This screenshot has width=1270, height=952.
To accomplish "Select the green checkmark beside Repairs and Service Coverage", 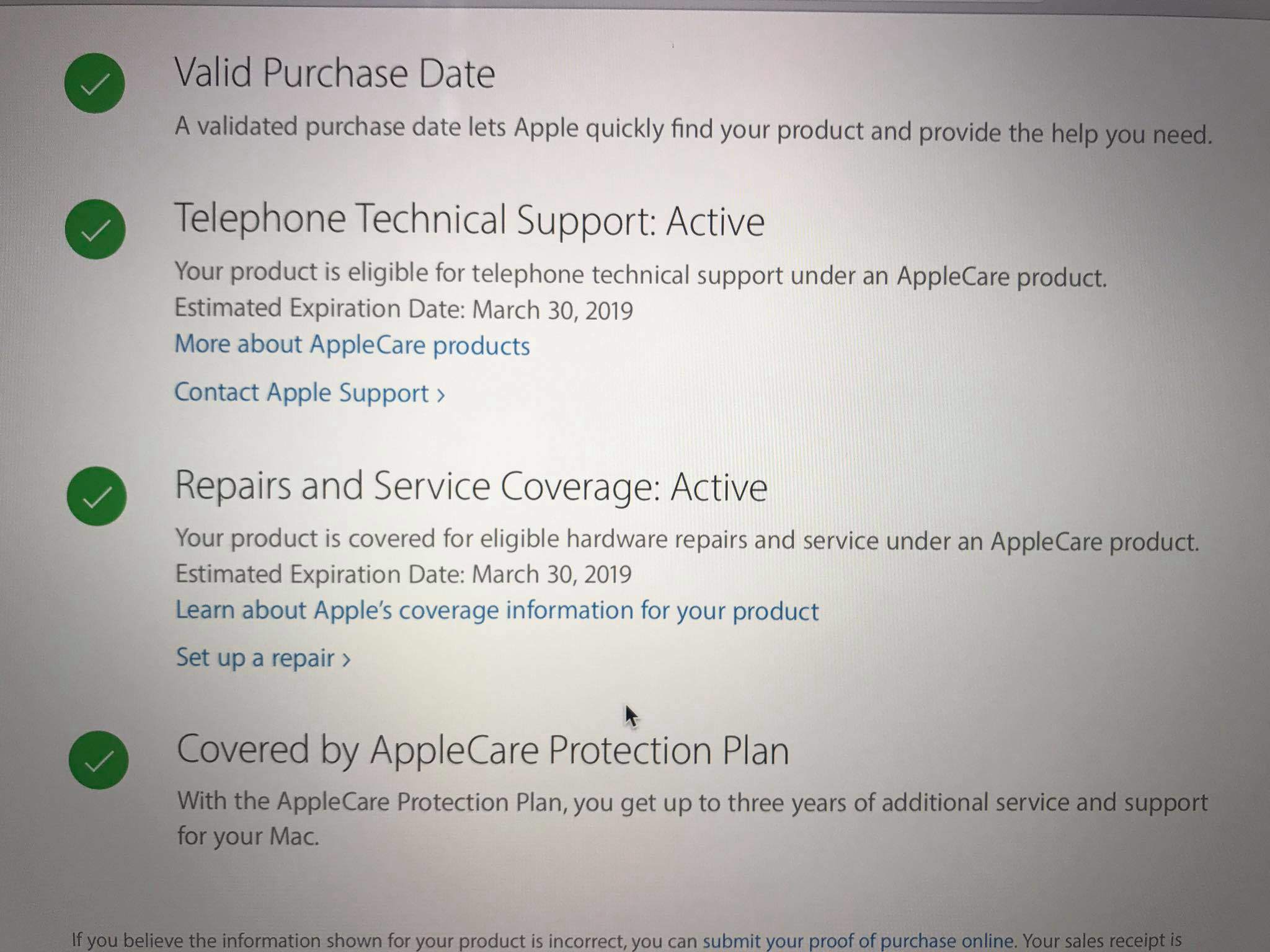I will click(97, 496).
